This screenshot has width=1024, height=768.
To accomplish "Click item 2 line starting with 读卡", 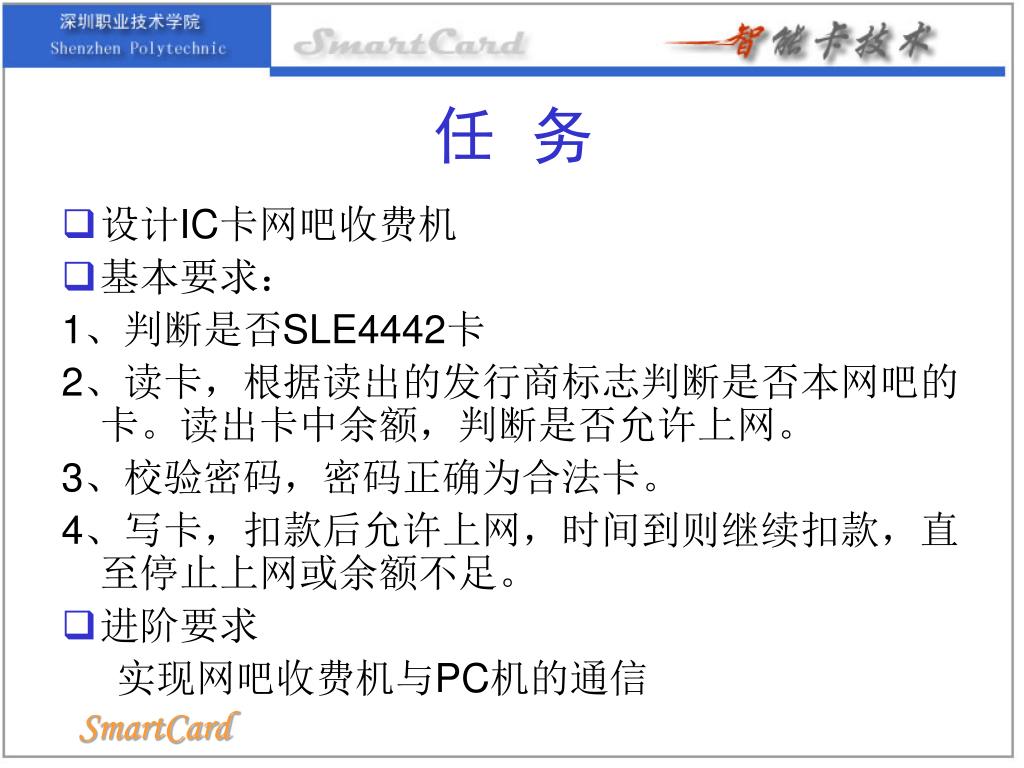I will [x=509, y=381].
